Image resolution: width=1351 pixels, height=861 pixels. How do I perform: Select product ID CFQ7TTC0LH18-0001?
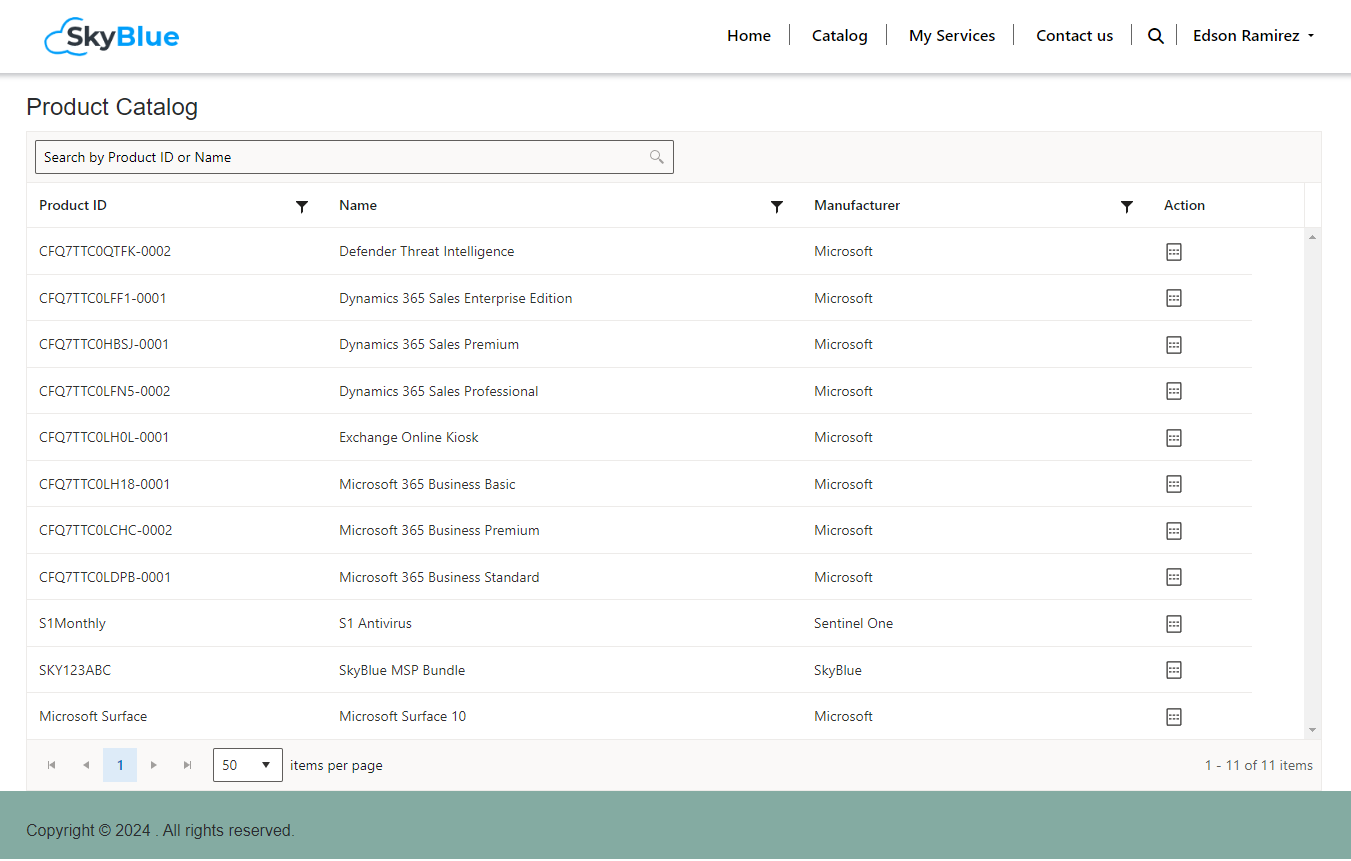pyautogui.click(x=105, y=484)
